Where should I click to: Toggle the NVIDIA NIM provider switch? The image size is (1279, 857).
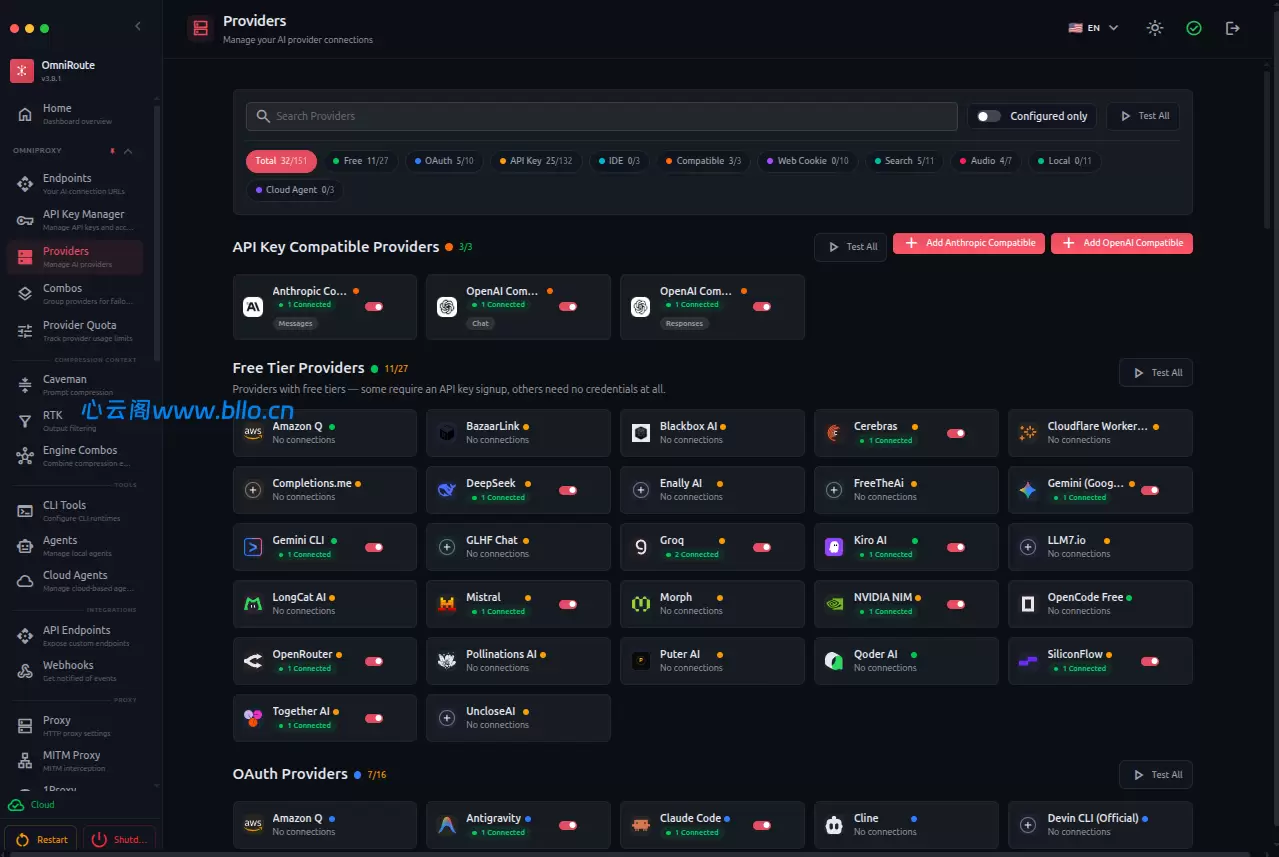956,605
